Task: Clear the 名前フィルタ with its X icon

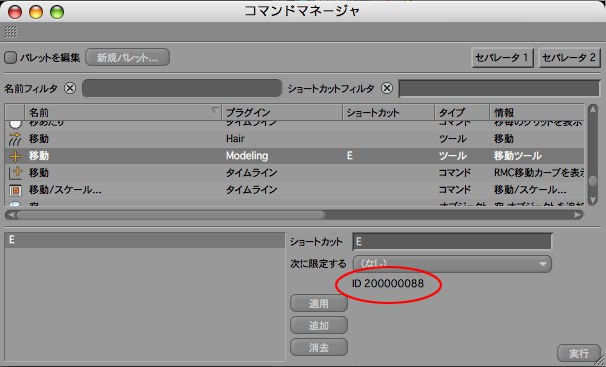Action: 70,88
